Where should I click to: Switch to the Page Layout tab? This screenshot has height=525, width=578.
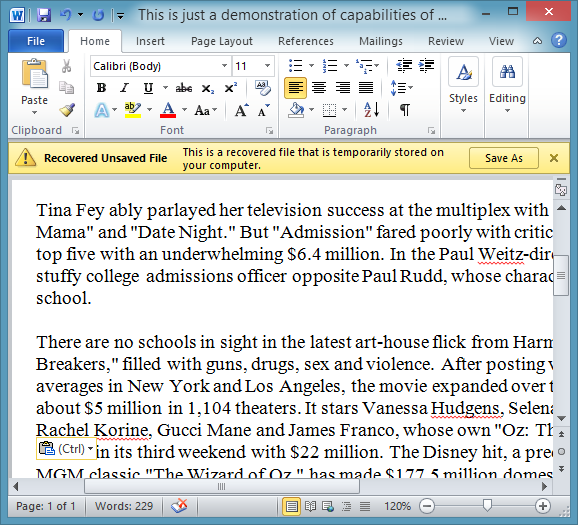pyautogui.click(x=222, y=41)
